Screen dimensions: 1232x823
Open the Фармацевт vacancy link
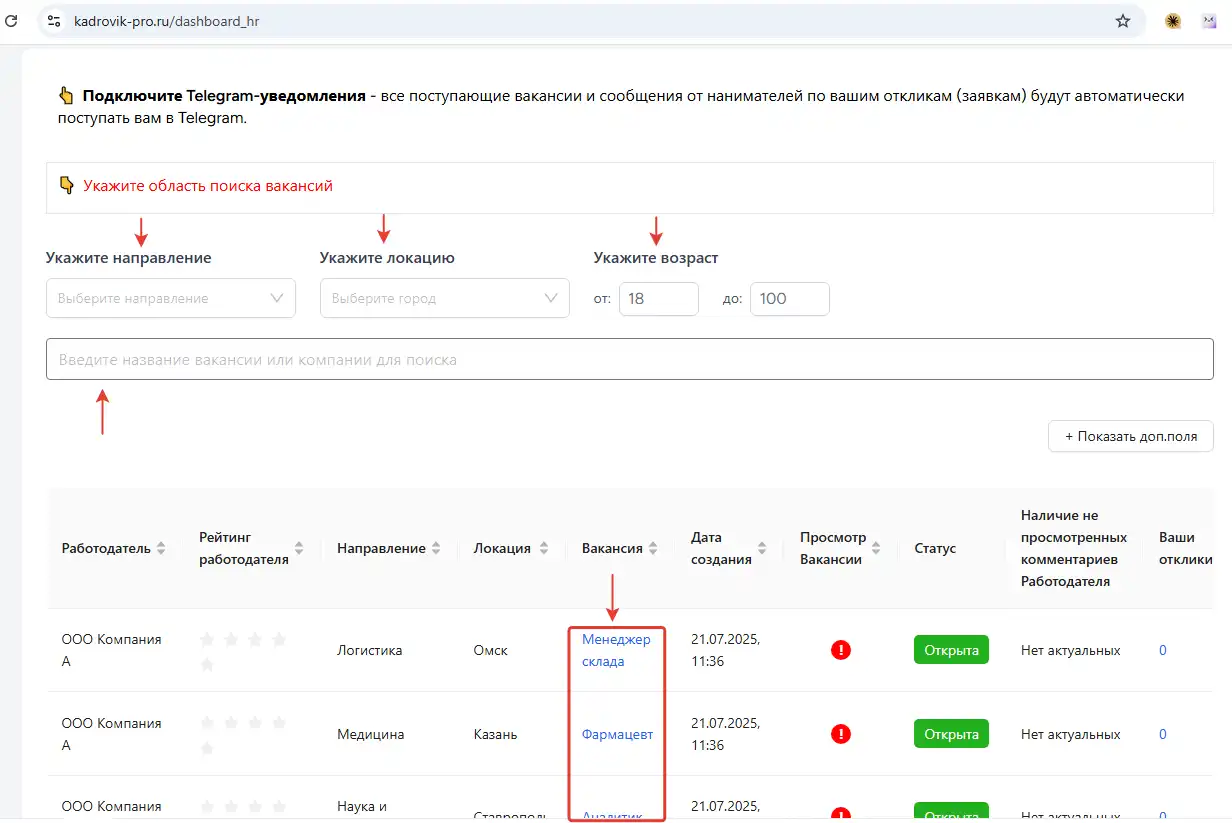coord(617,734)
